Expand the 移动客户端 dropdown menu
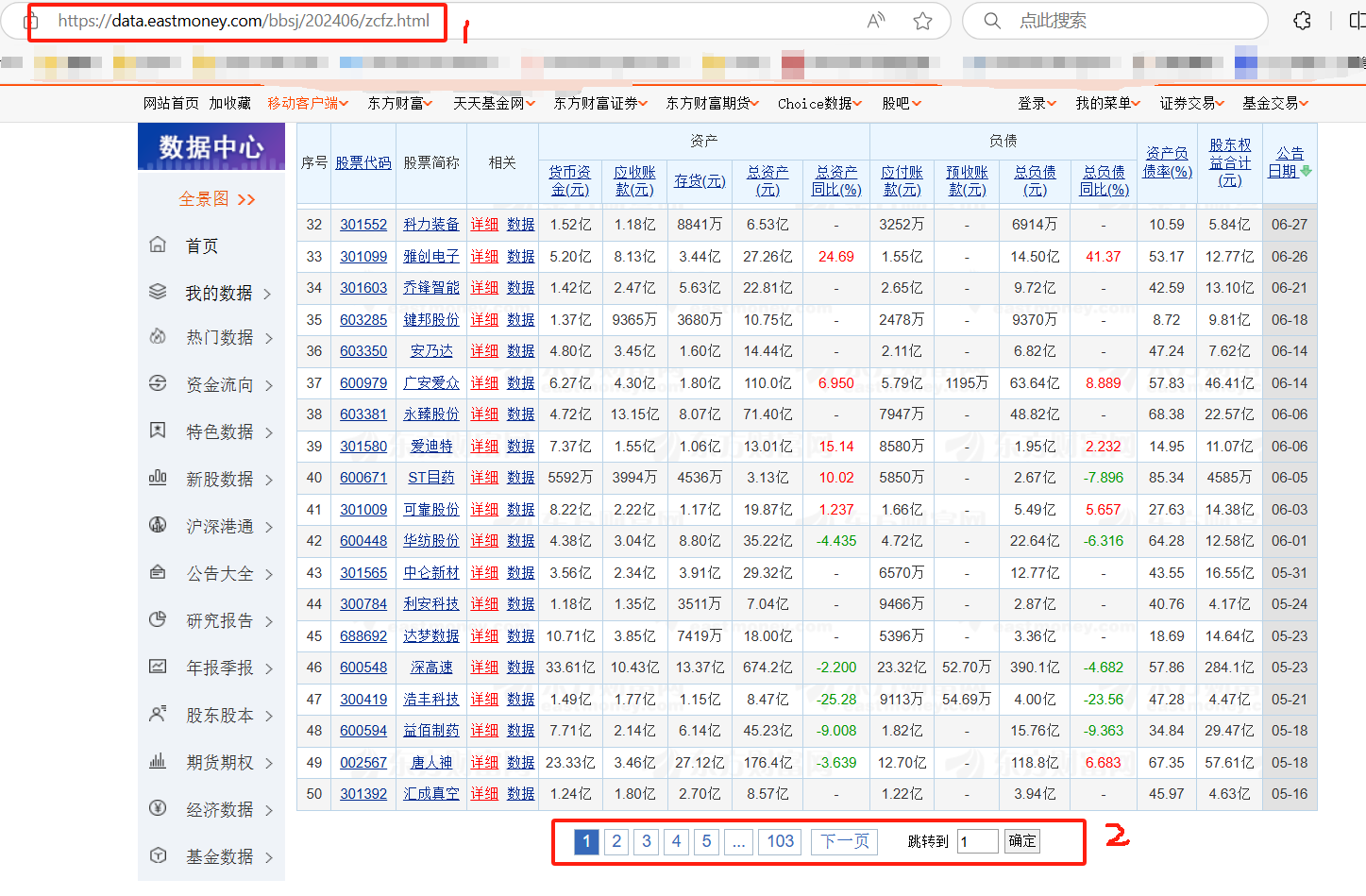Viewport: 1366px width, 896px height. 309,103
